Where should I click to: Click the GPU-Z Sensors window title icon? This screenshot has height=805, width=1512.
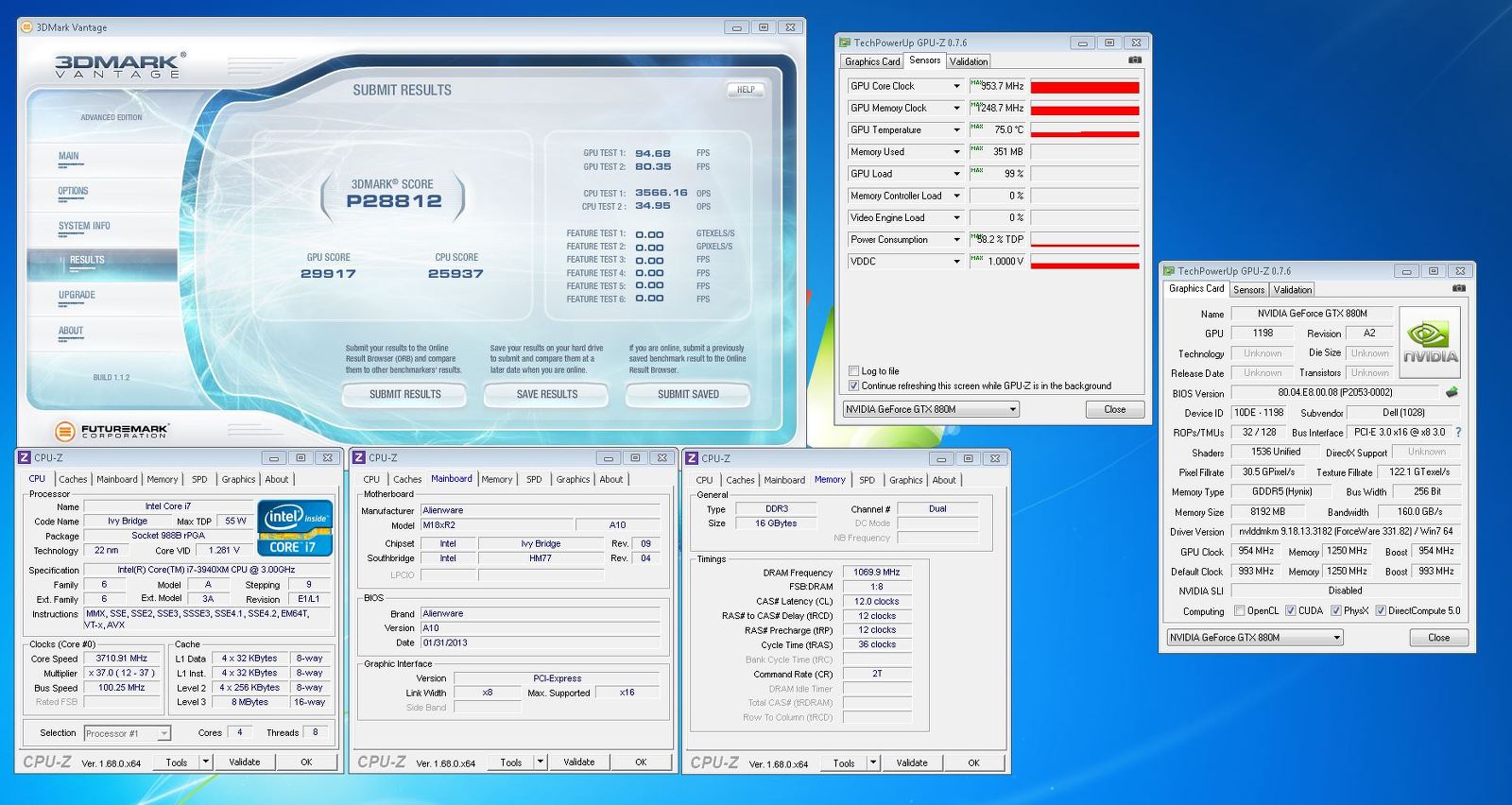(845, 43)
